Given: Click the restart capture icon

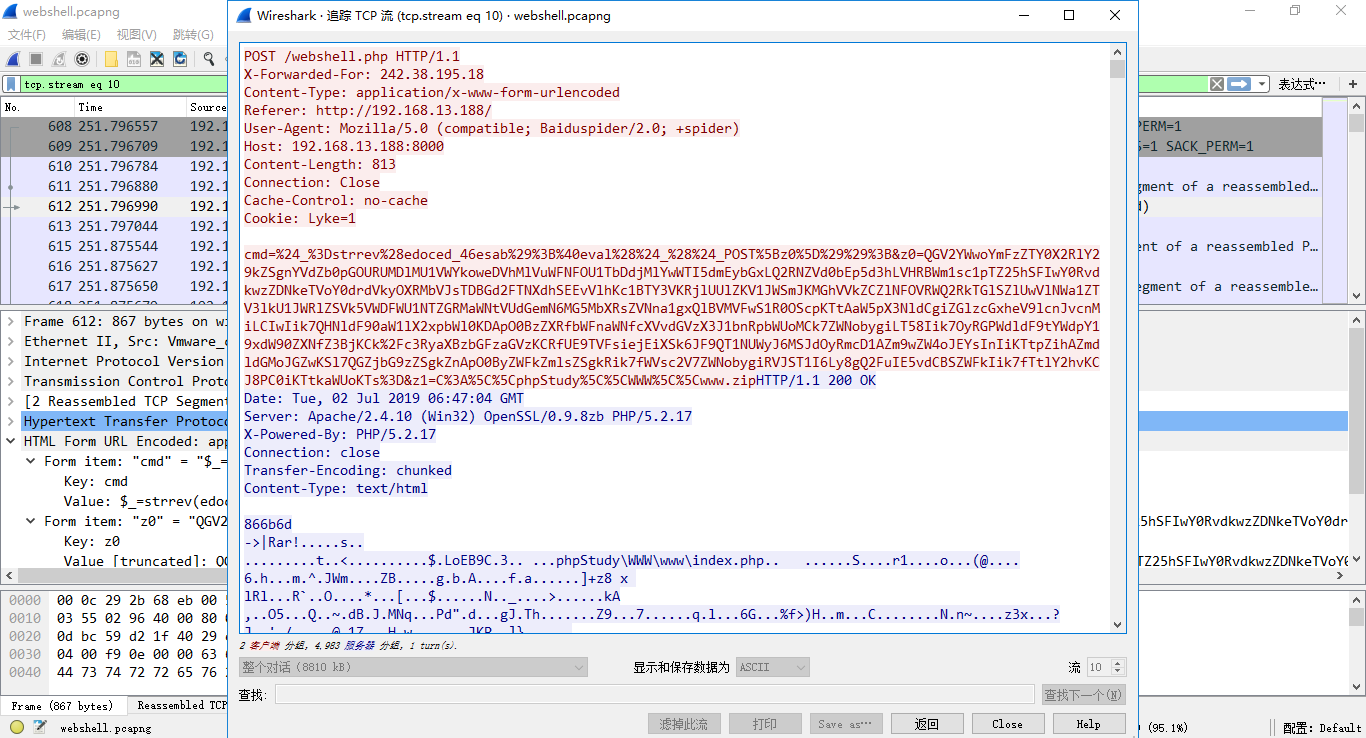Looking at the screenshot, I should pos(59,59).
